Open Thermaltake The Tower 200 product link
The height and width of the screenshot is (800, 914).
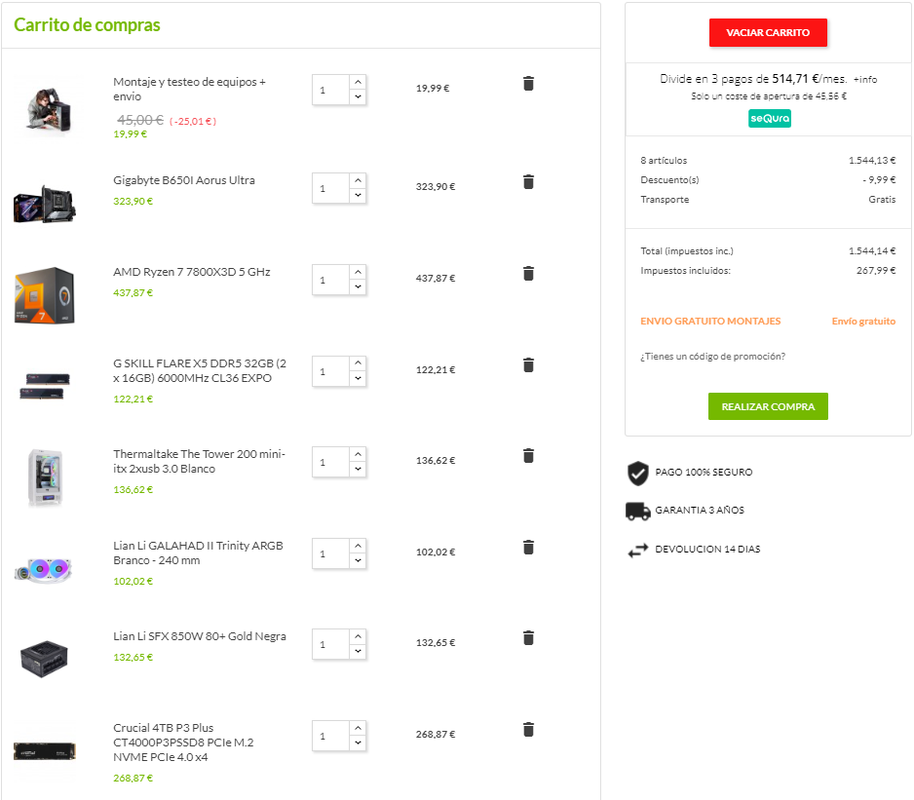click(199, 461)
